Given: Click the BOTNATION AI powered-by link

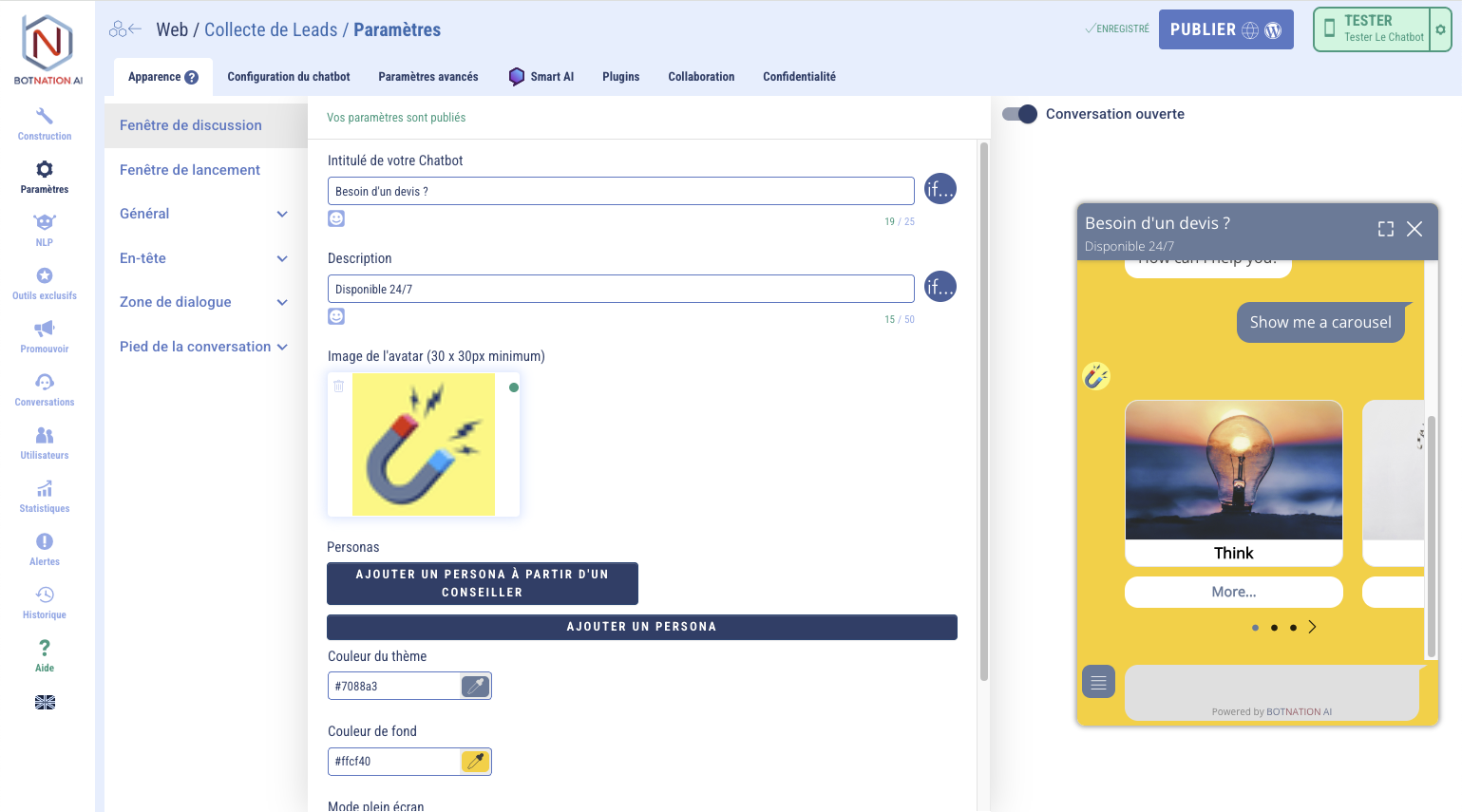Looking at the screenshot, I should (1300, 712).
